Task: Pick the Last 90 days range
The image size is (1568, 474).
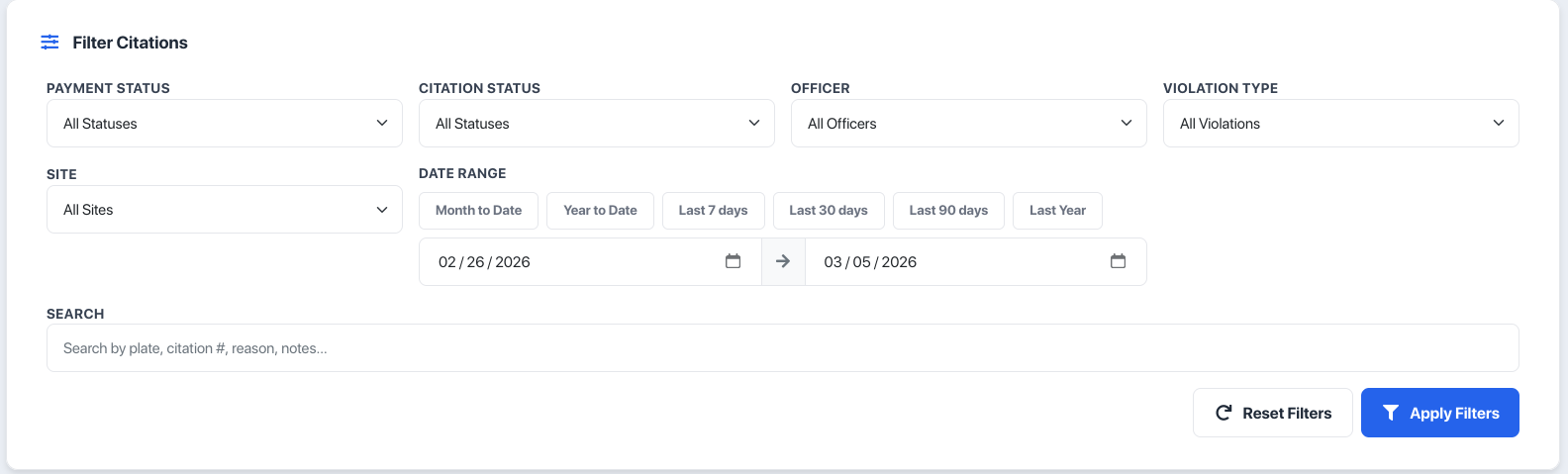Action: tap(948, 211)
